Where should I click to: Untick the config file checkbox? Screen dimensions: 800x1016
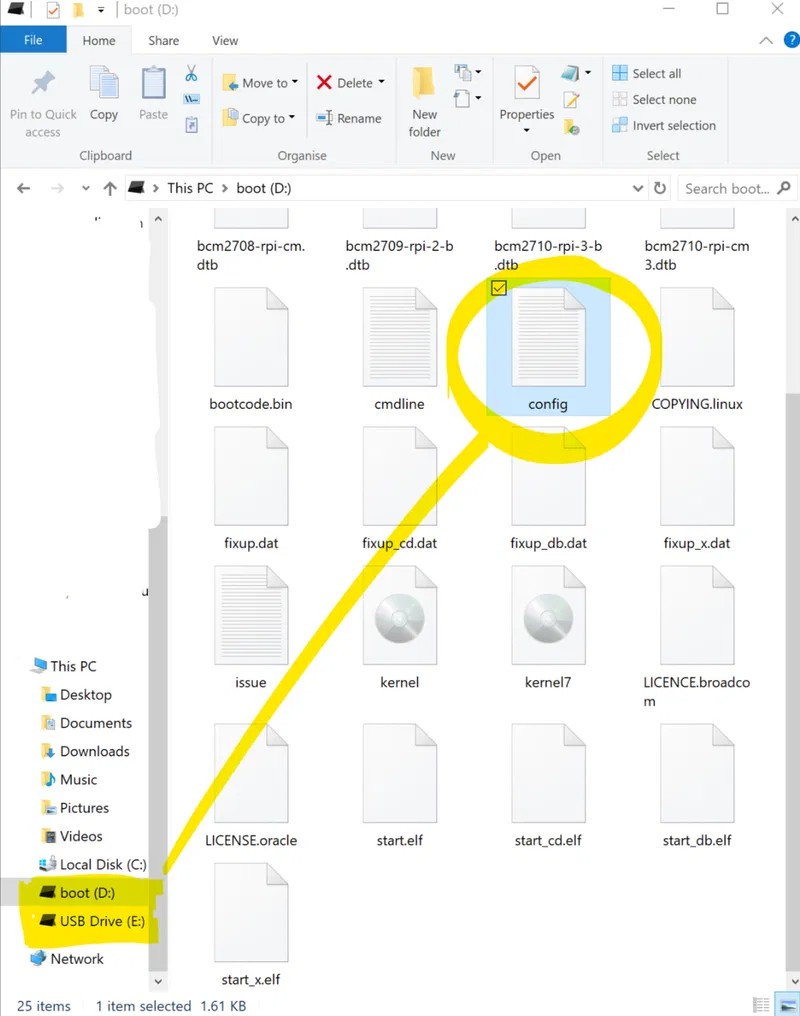click(x=499, y=288)
